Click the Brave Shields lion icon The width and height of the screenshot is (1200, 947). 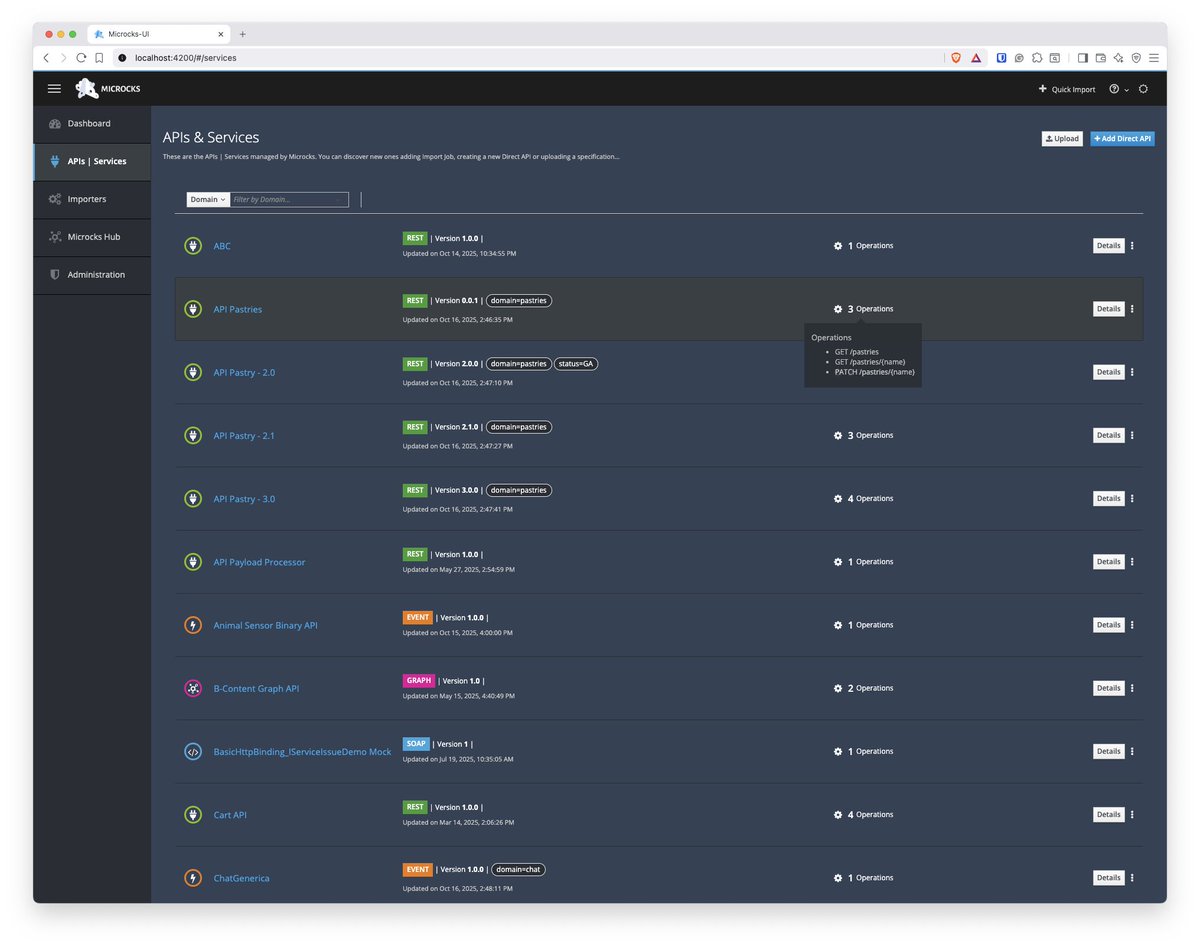pos(955,58)
